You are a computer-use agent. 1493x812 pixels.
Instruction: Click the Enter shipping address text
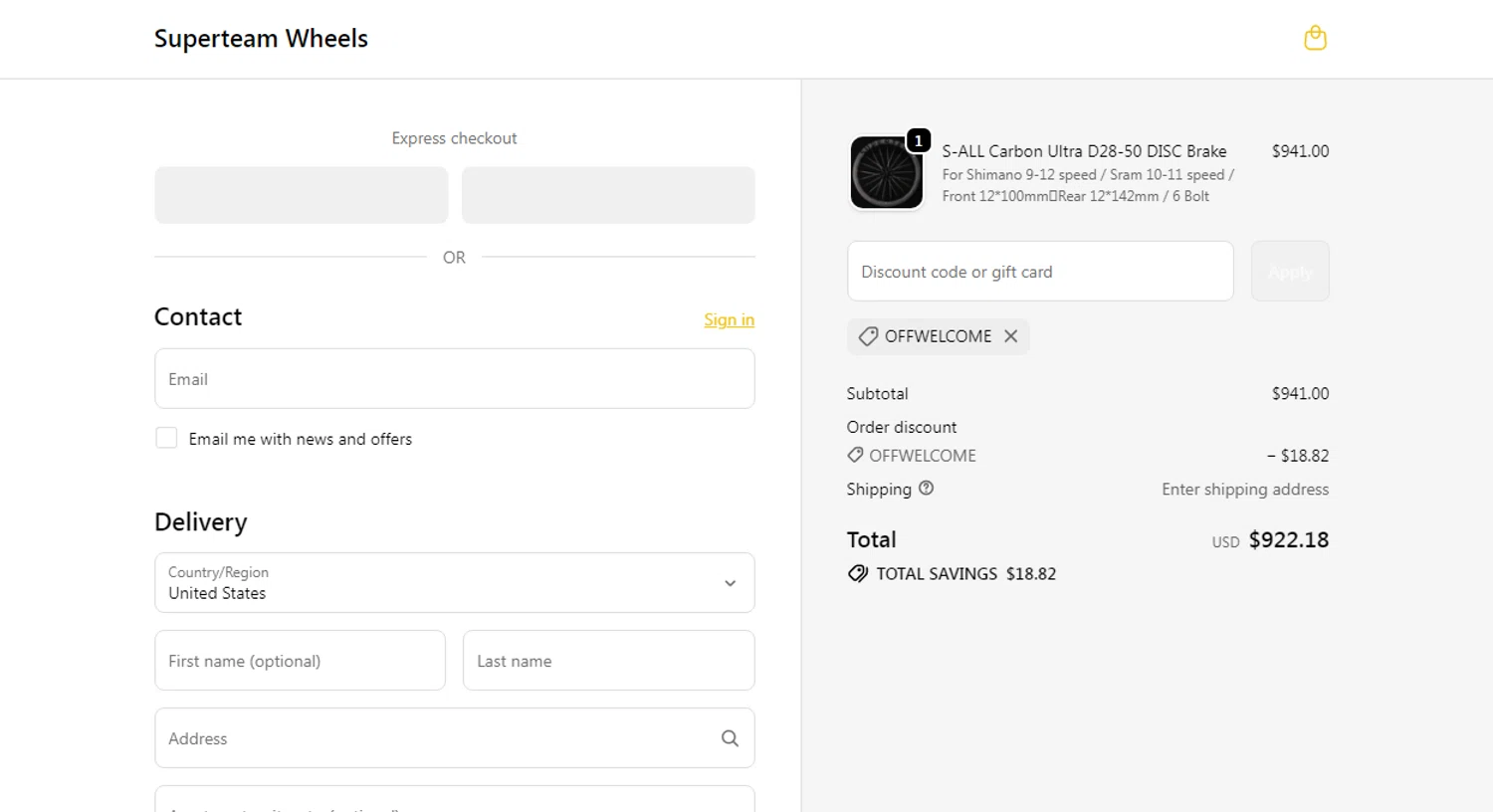(1245, 490)
